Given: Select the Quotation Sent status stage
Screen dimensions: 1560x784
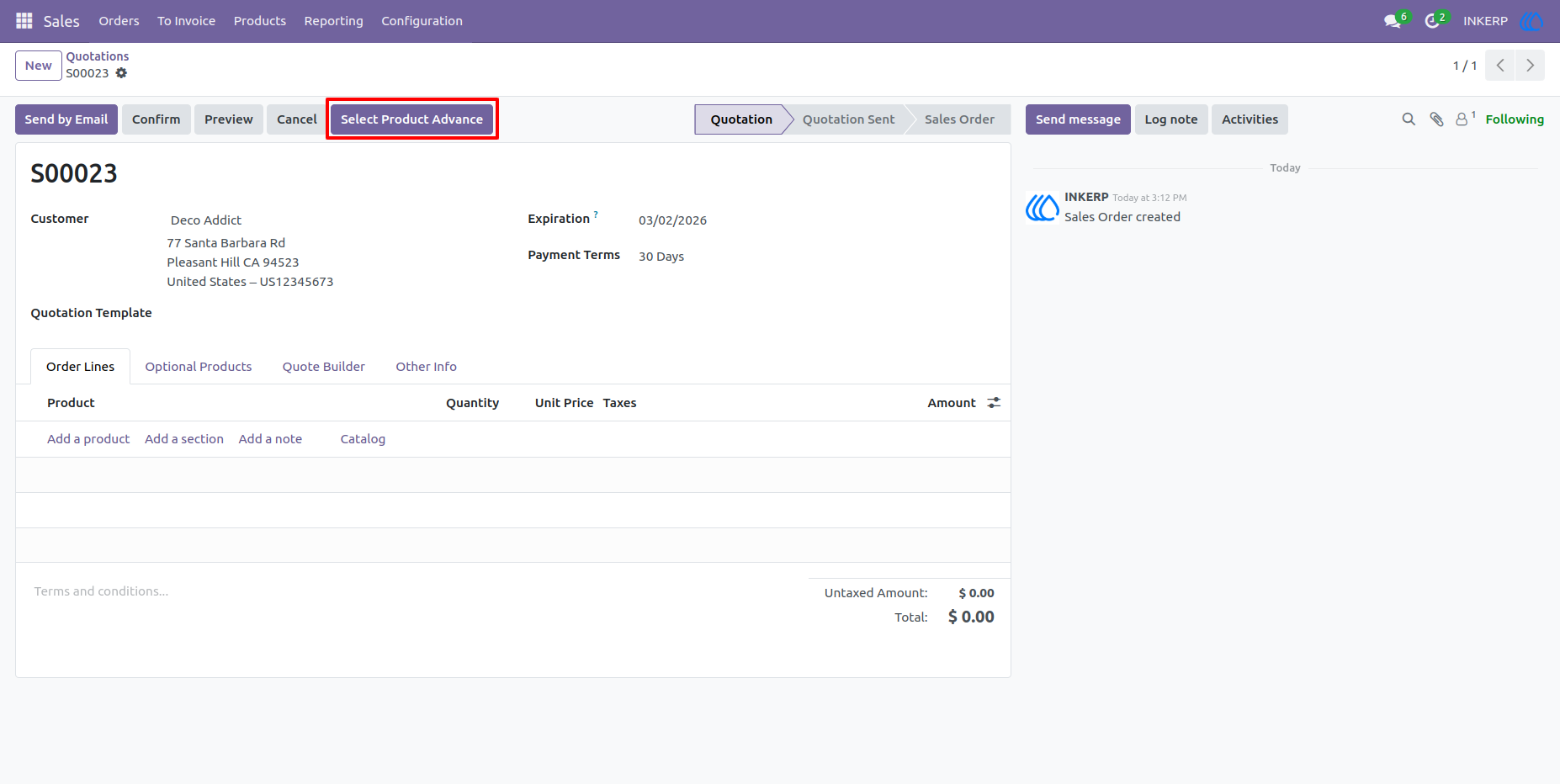Looking at the screenshot, I should [x=848, y=119].
